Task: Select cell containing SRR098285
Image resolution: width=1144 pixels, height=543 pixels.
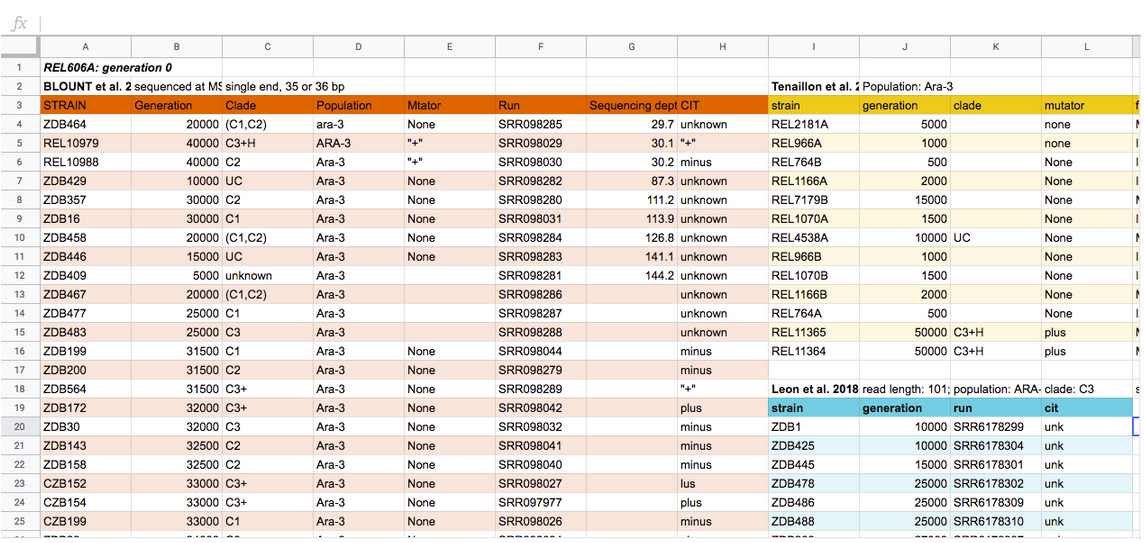Action: (x=540, y=124)
